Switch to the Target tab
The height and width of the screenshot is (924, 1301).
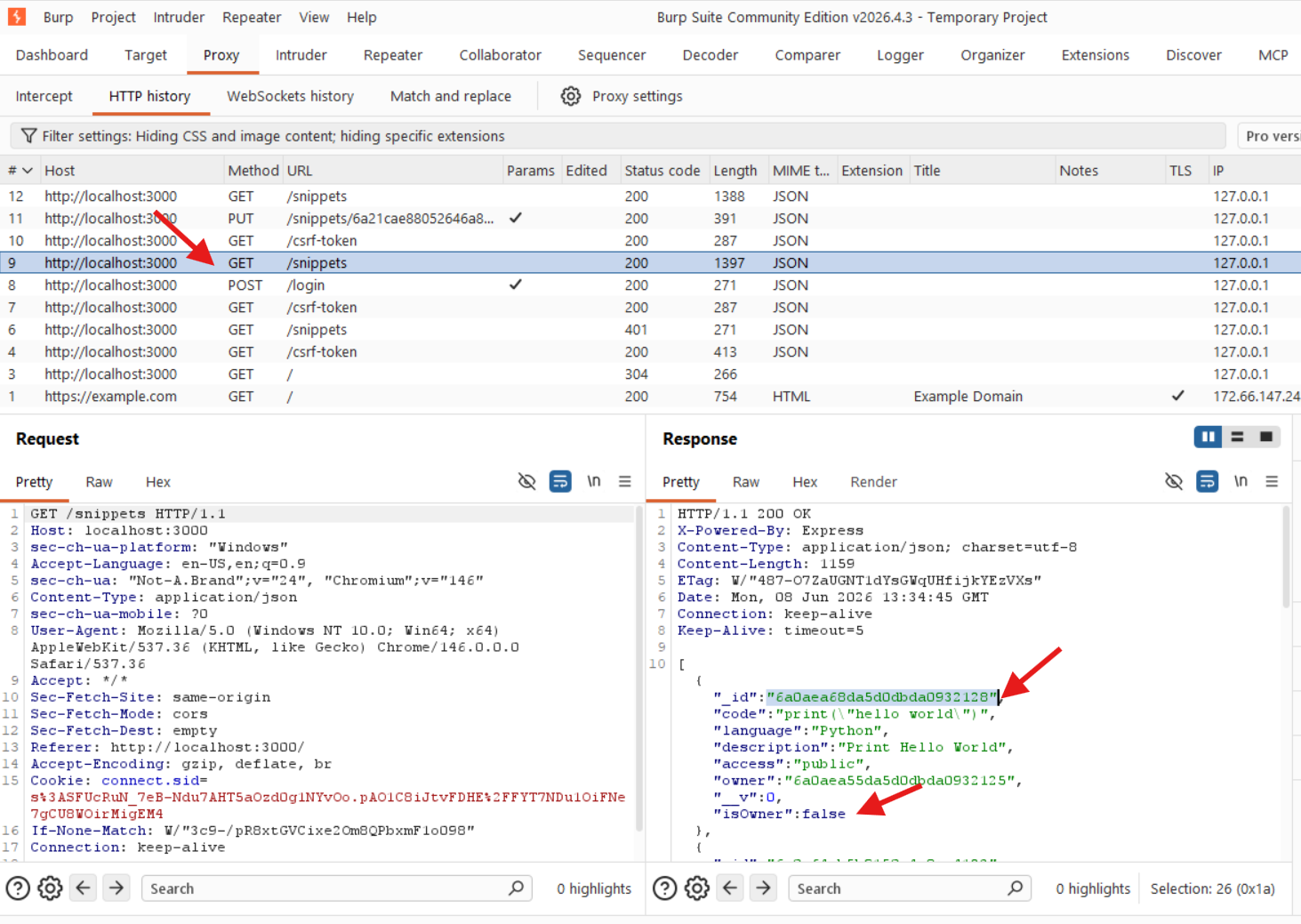click(x=146, y=55)
